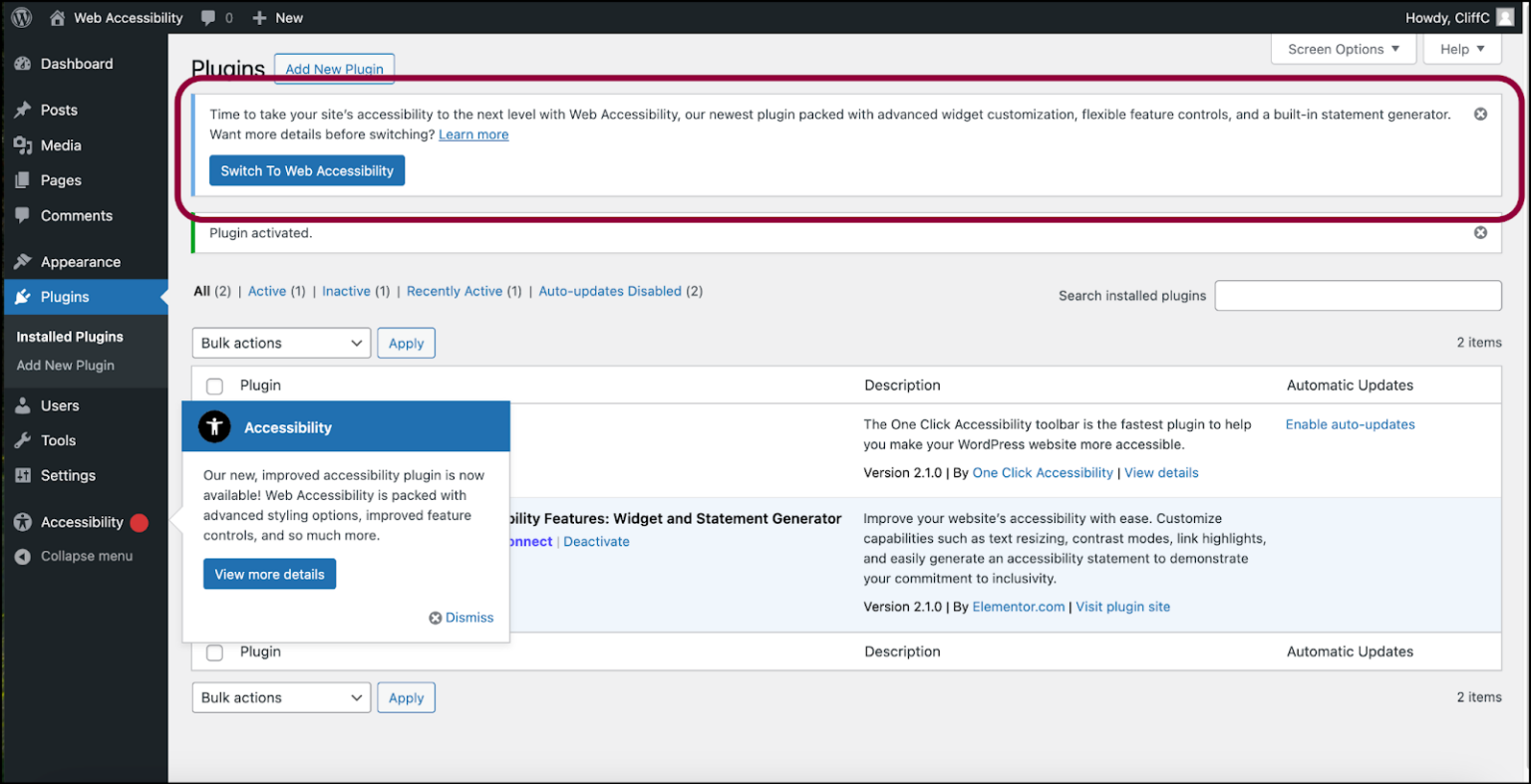Click the Accessibility icon with red notification dot

23,521
